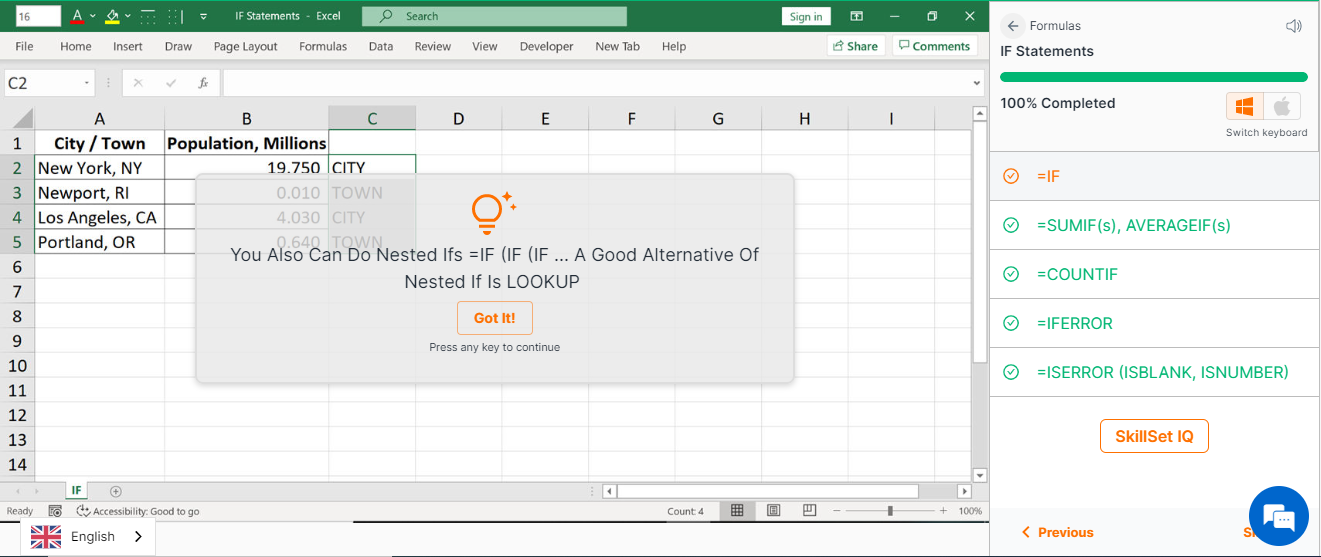Click the IF sheet tab
The width and height of the screenshot is (1321, 557).
click(x=76, y=490)
